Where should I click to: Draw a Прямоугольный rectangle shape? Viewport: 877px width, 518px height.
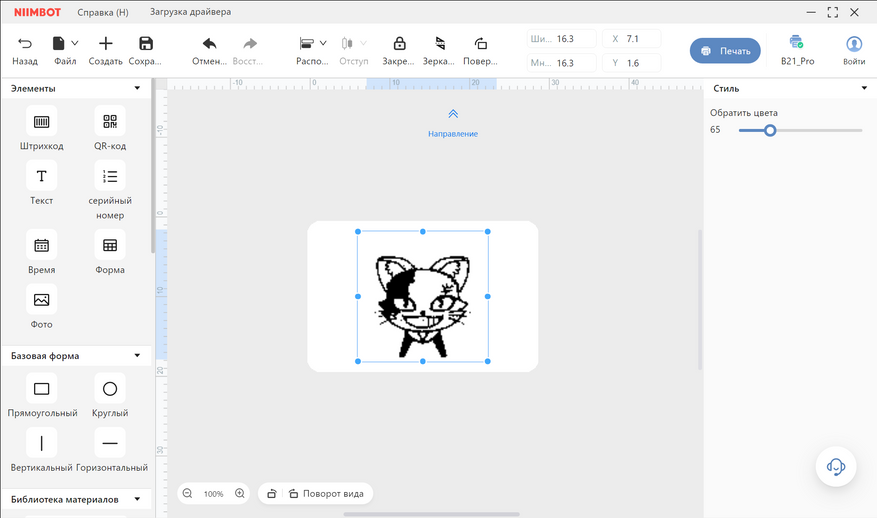[x=41, y=388]
